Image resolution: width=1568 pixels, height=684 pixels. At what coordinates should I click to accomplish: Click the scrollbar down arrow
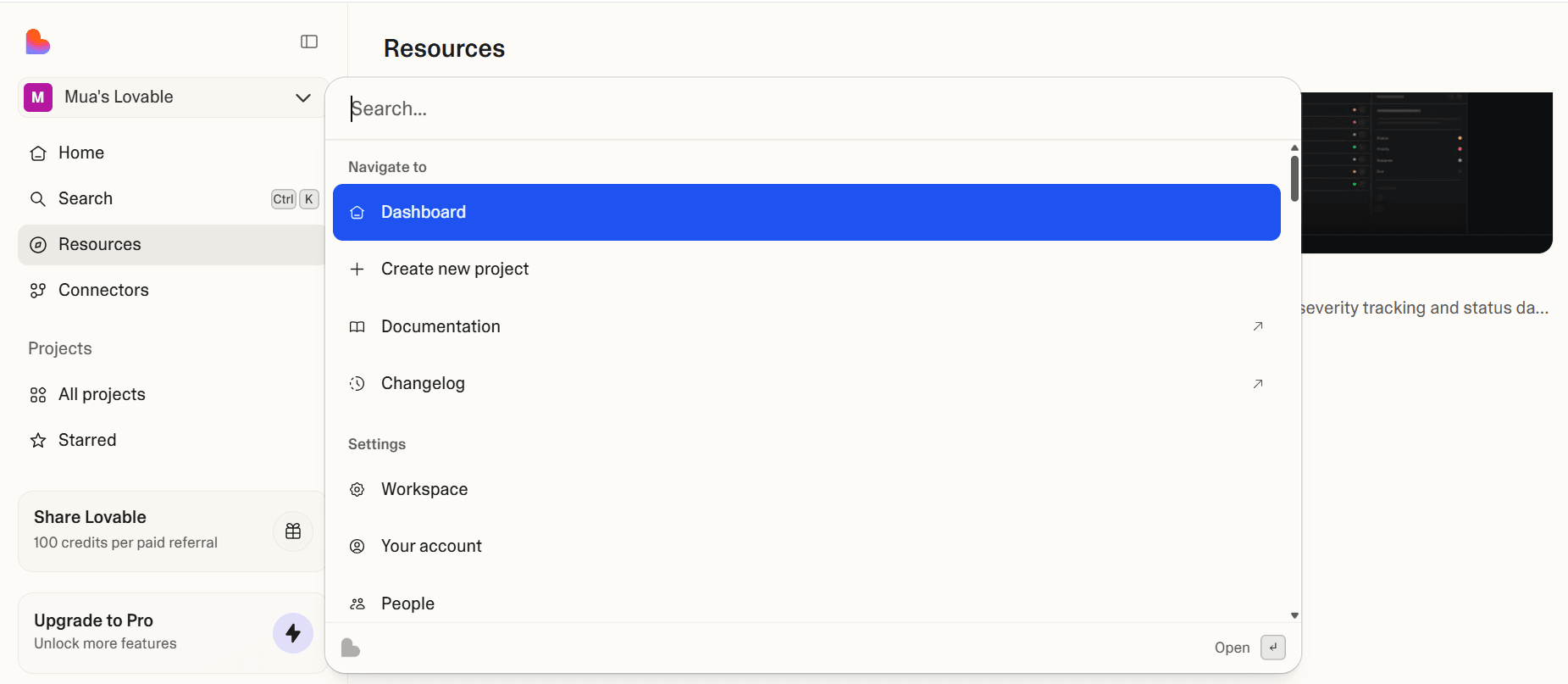1294,615
